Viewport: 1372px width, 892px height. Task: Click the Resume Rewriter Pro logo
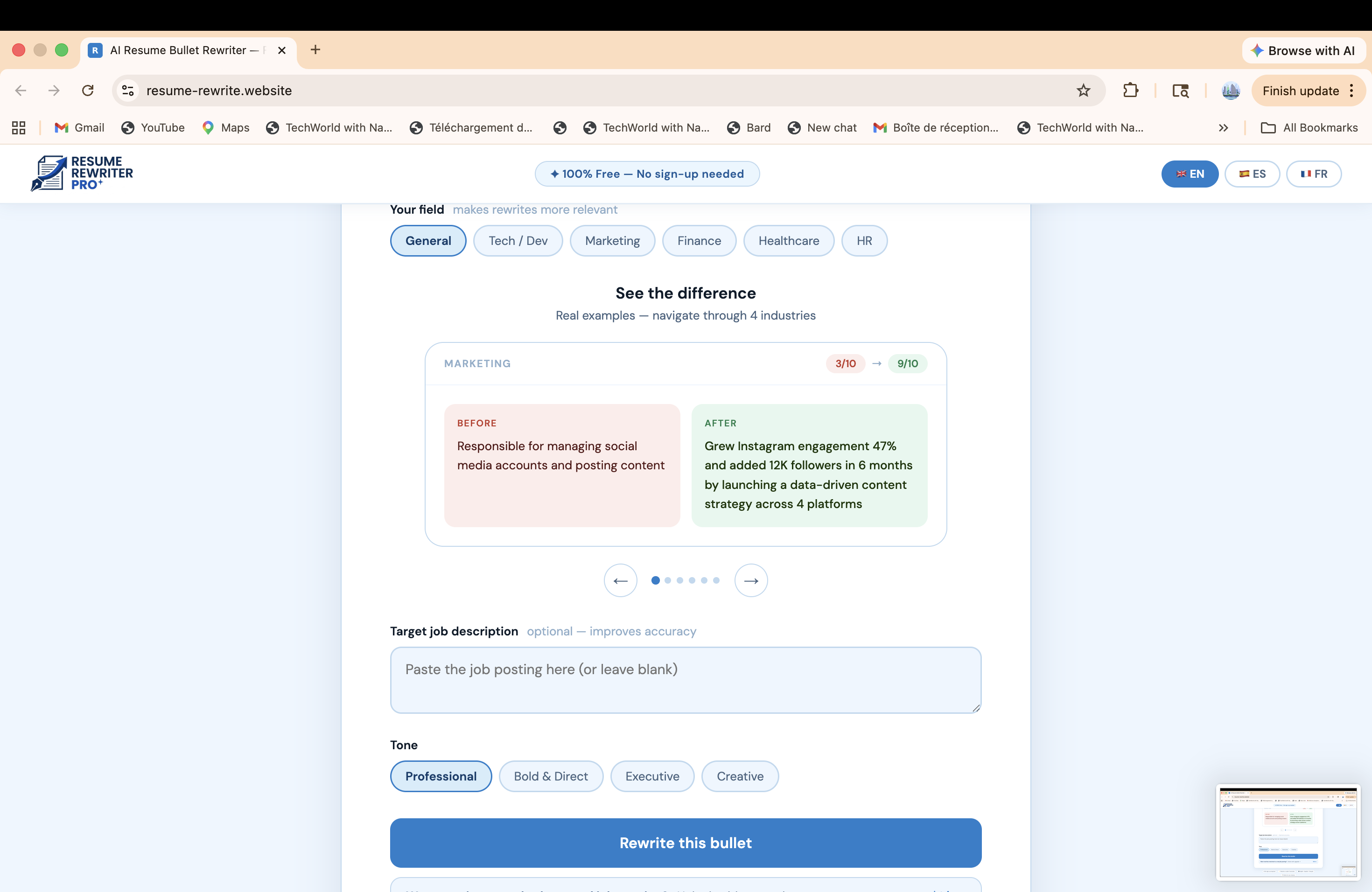(x=82, y=174)
